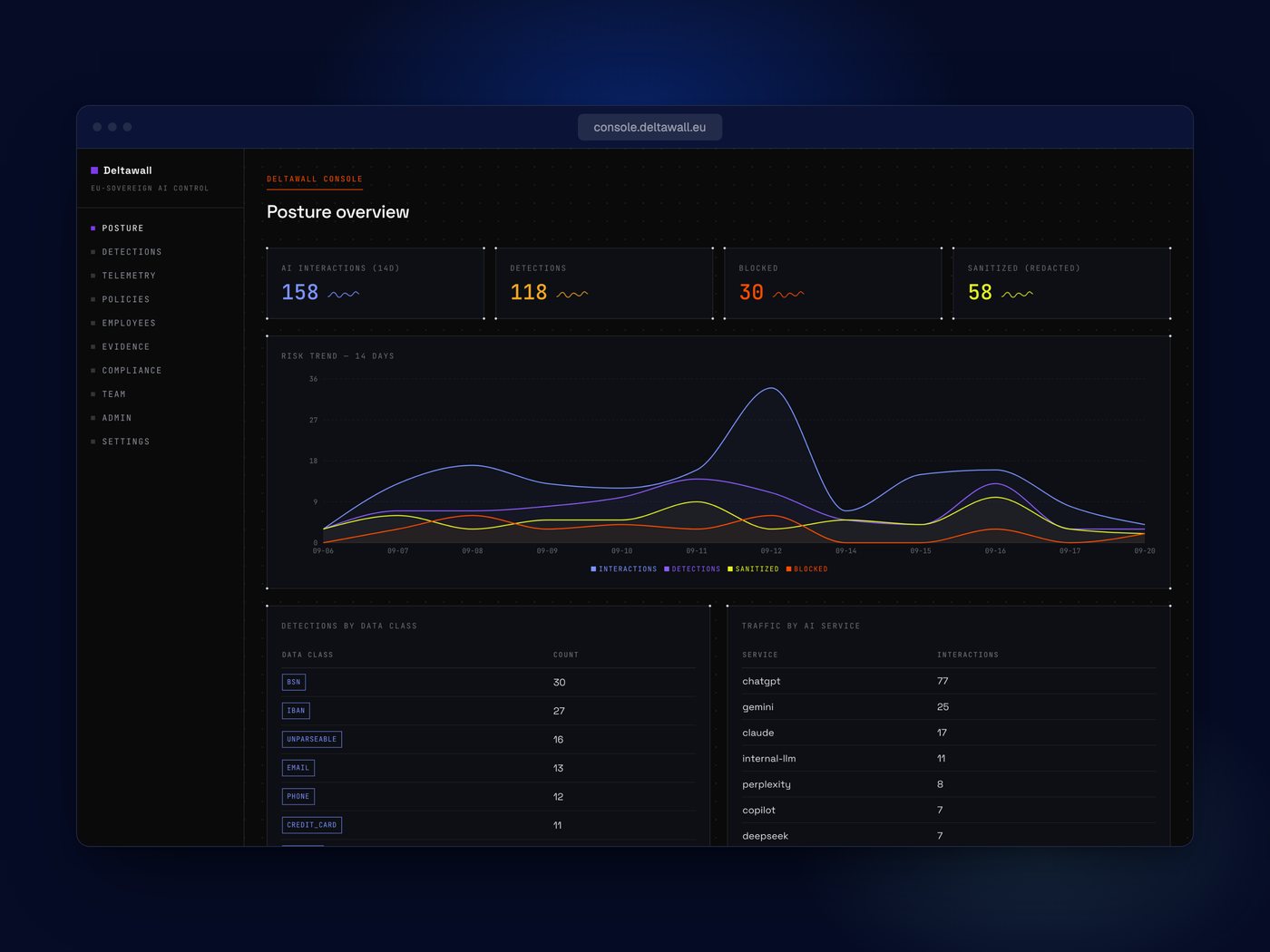Click the Interactions column header
The image size is (1270, 952).
point(968,655)
